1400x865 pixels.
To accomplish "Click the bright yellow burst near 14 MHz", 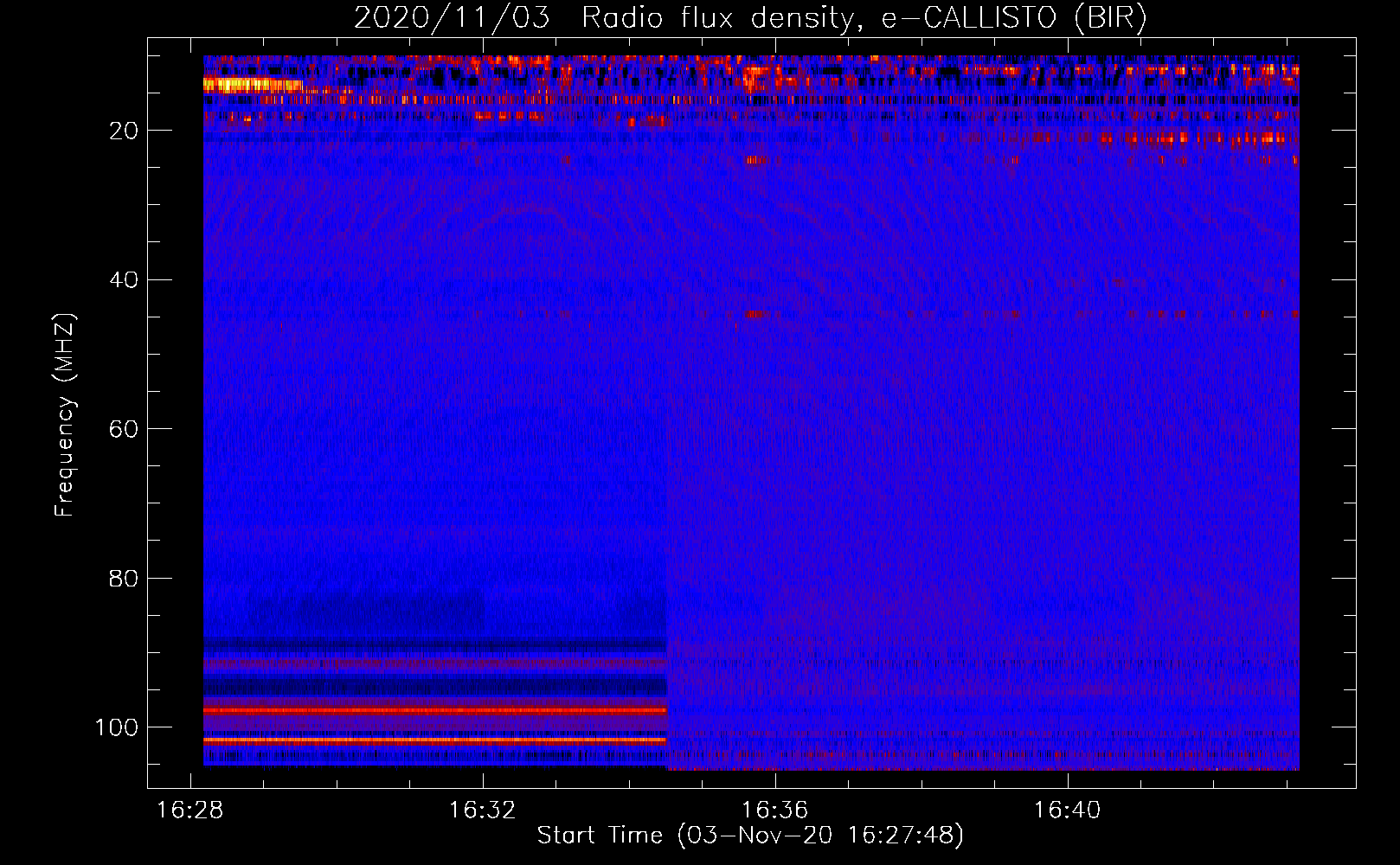I will [253, 85].
